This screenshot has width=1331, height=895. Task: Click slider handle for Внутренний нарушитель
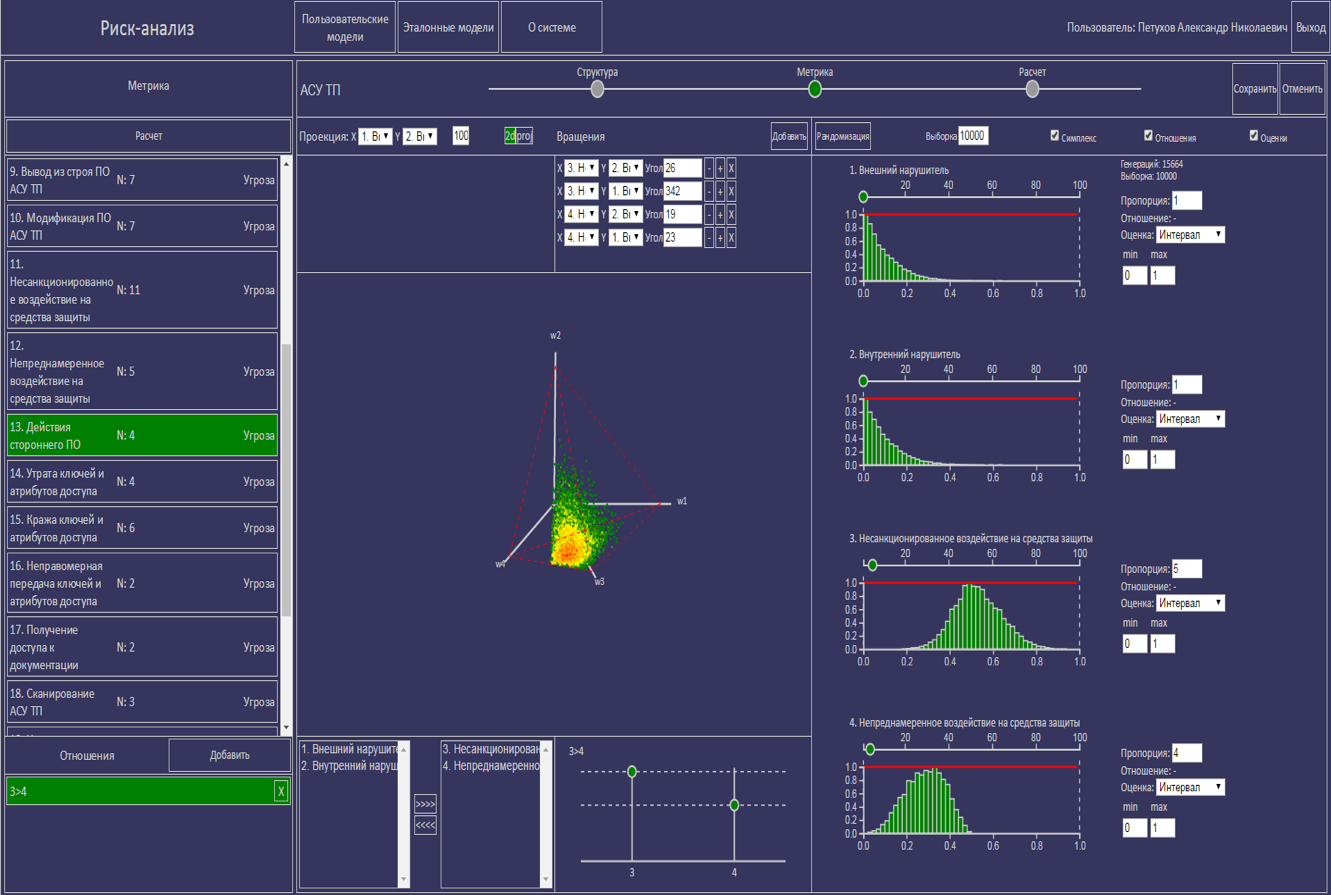(864, 381)
